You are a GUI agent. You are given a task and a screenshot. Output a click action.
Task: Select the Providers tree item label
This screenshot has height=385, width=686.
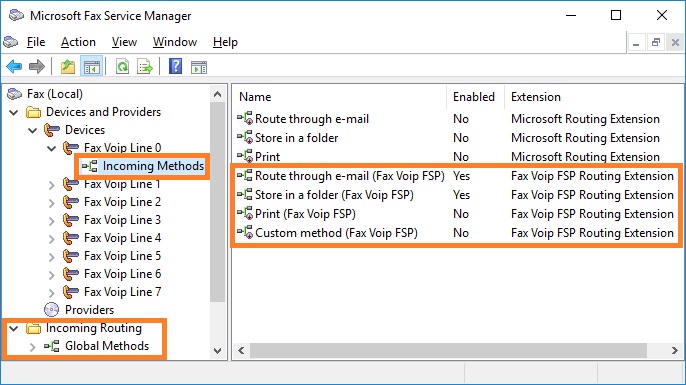89,310
